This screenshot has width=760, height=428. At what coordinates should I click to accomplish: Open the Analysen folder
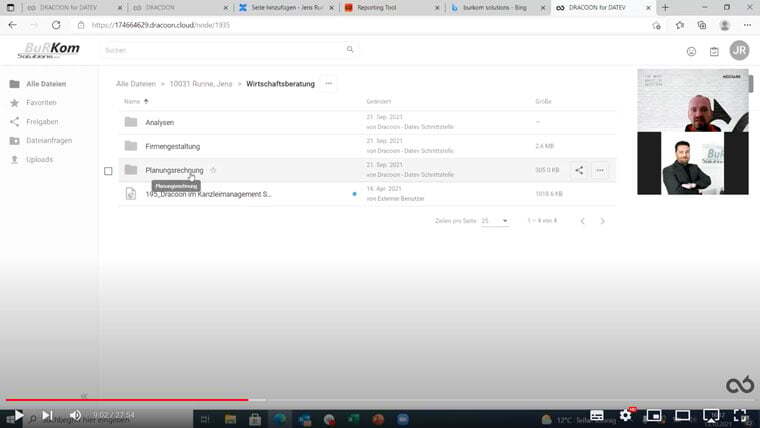(x=159, y=123)
